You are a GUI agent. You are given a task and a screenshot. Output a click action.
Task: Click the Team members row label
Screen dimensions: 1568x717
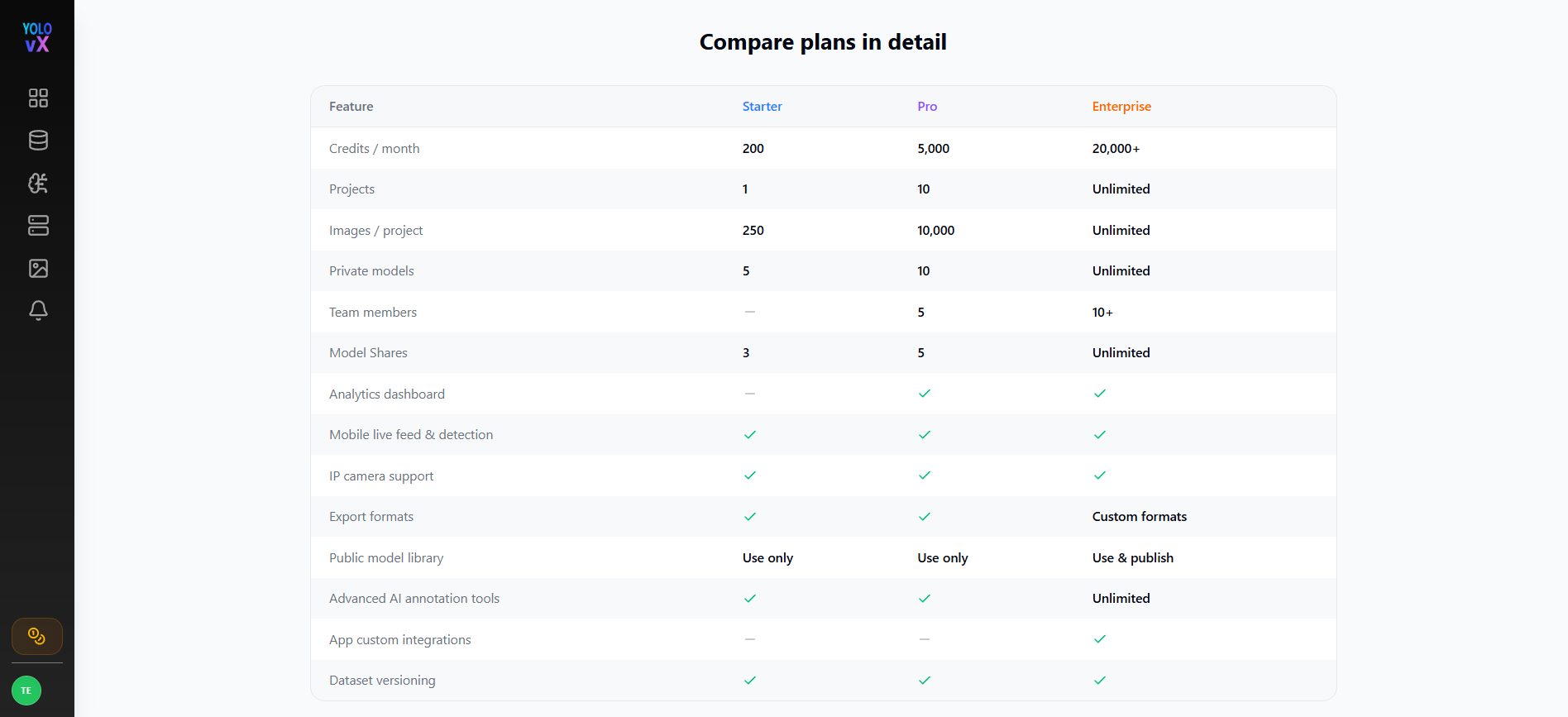(373, 312)
